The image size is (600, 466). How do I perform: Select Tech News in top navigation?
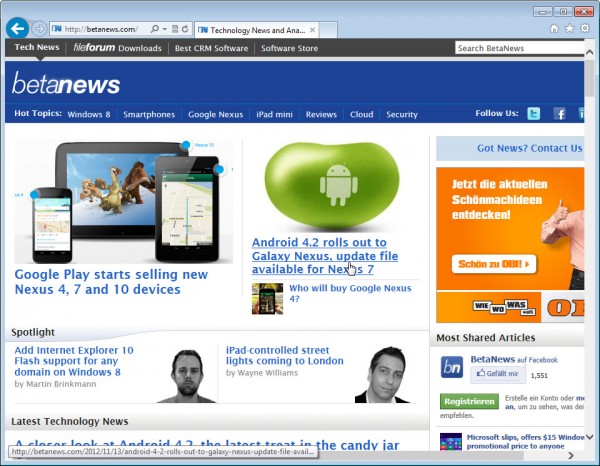pyautogui.click(x=37, y=47)
